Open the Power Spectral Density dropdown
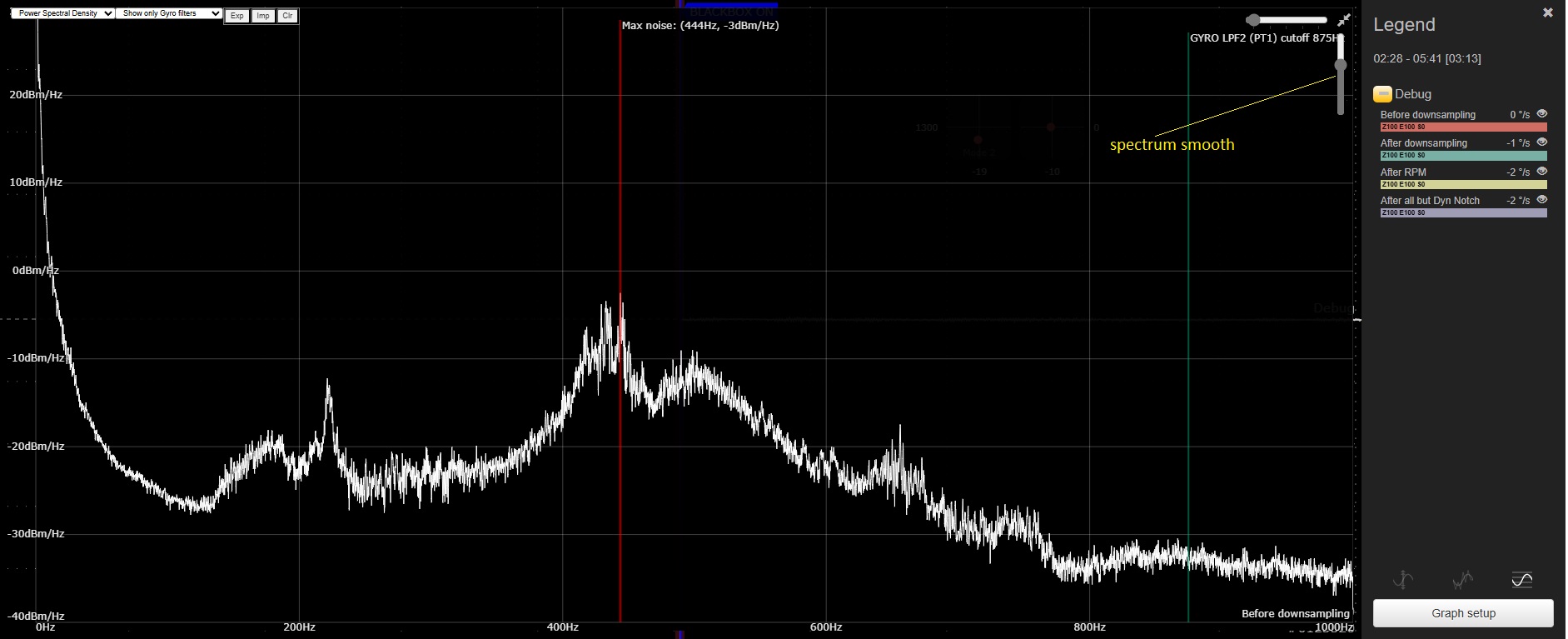This screenshot has width=1568, height=639. coord(62,13)
